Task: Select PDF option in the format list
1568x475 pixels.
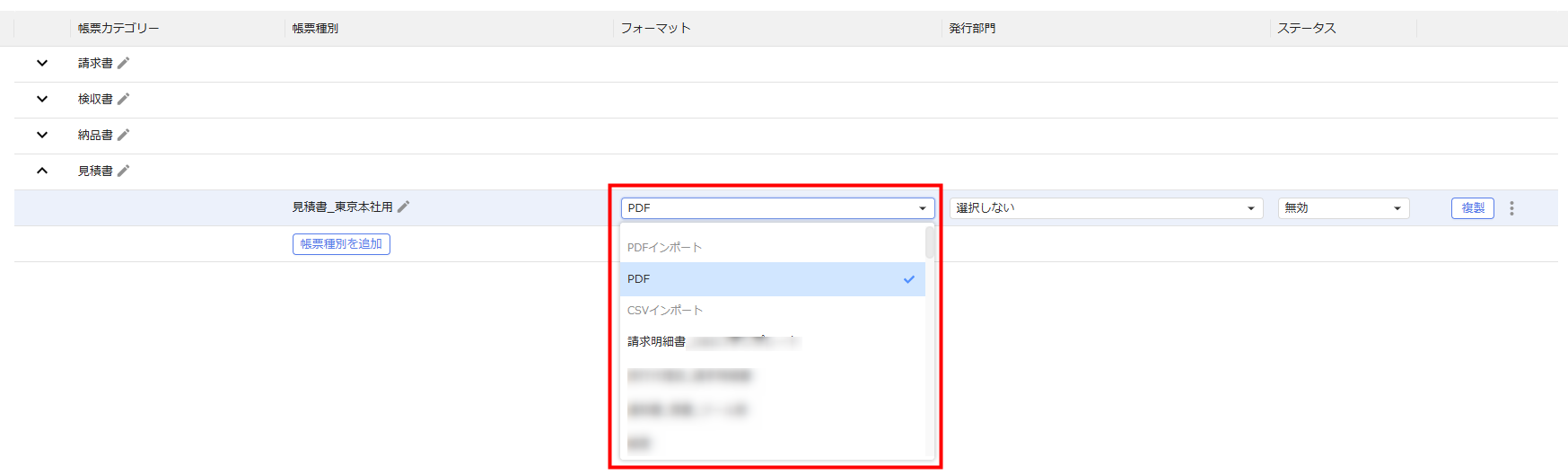Action: [772, 279]
